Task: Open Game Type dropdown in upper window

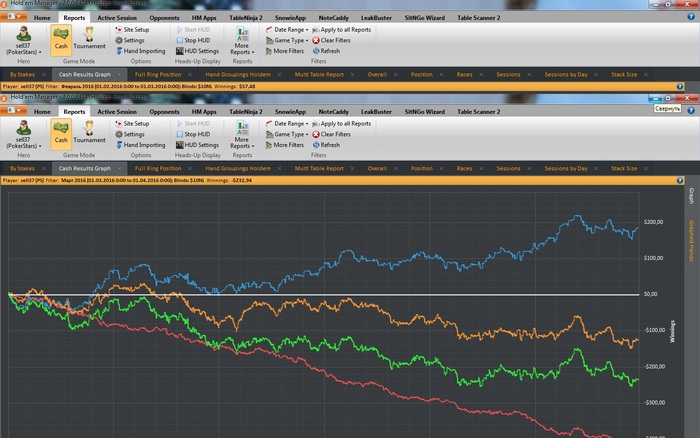Action: click(287, 41)
